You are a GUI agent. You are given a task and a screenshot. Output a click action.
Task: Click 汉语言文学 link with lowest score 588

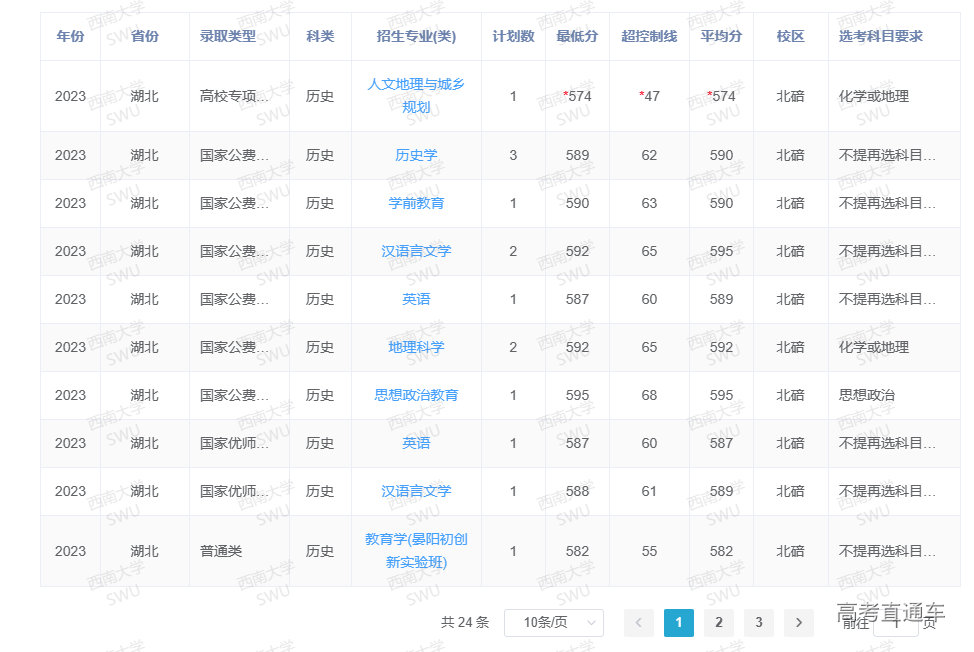(416, 491)
